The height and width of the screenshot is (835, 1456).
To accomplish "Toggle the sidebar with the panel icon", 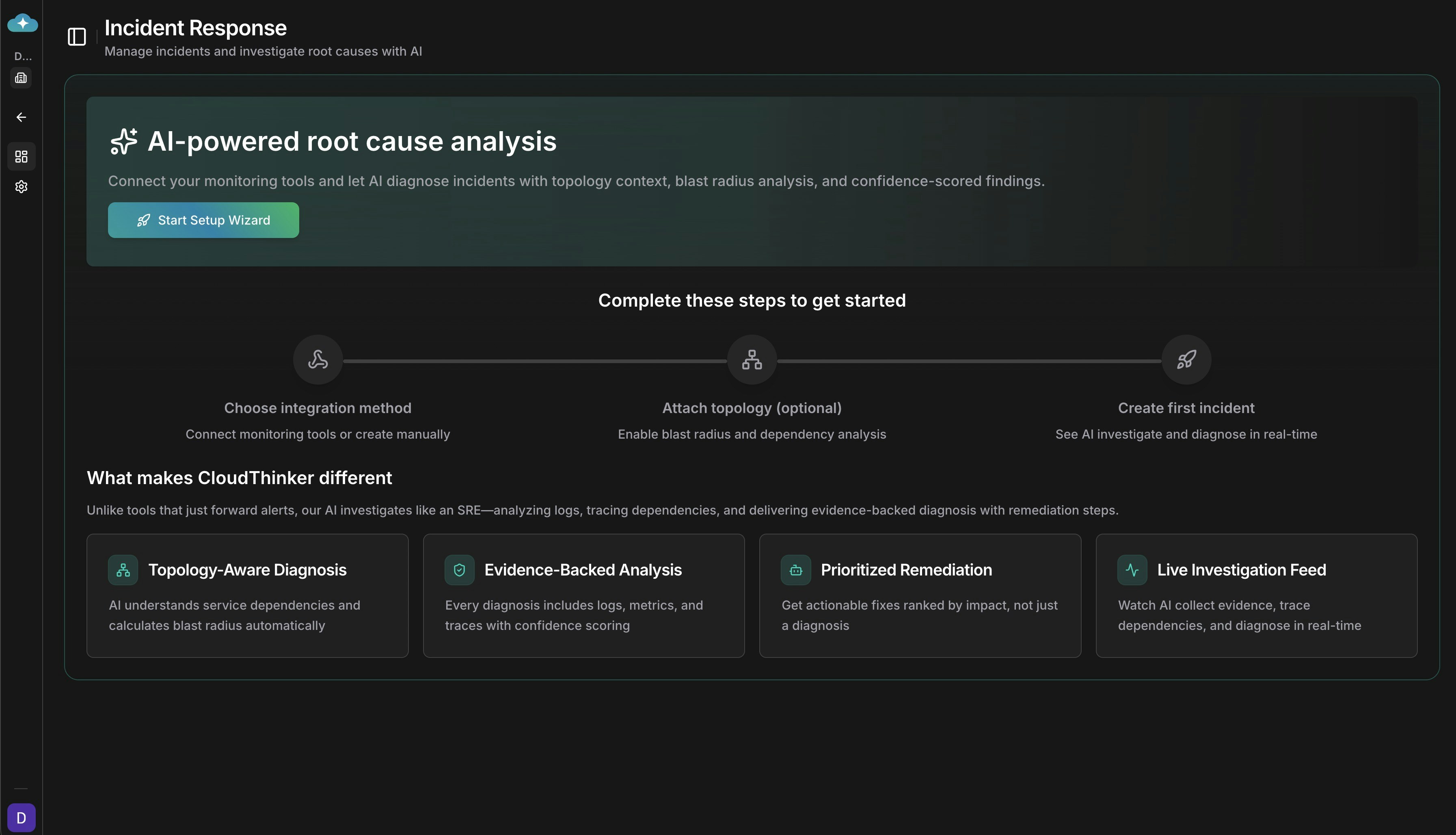I will pos(76,36).
